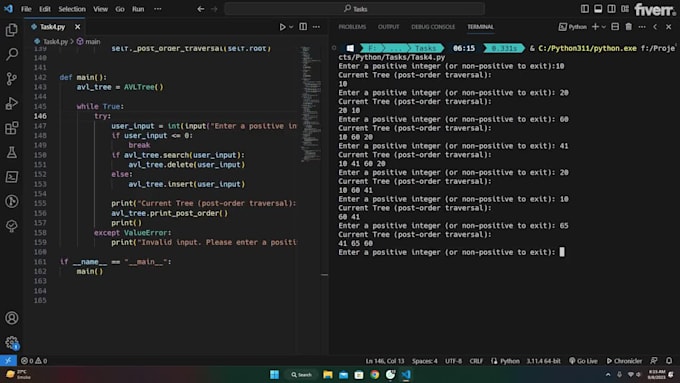
Task: Toggle secondary side bar layout button
Action: (611, 9)
